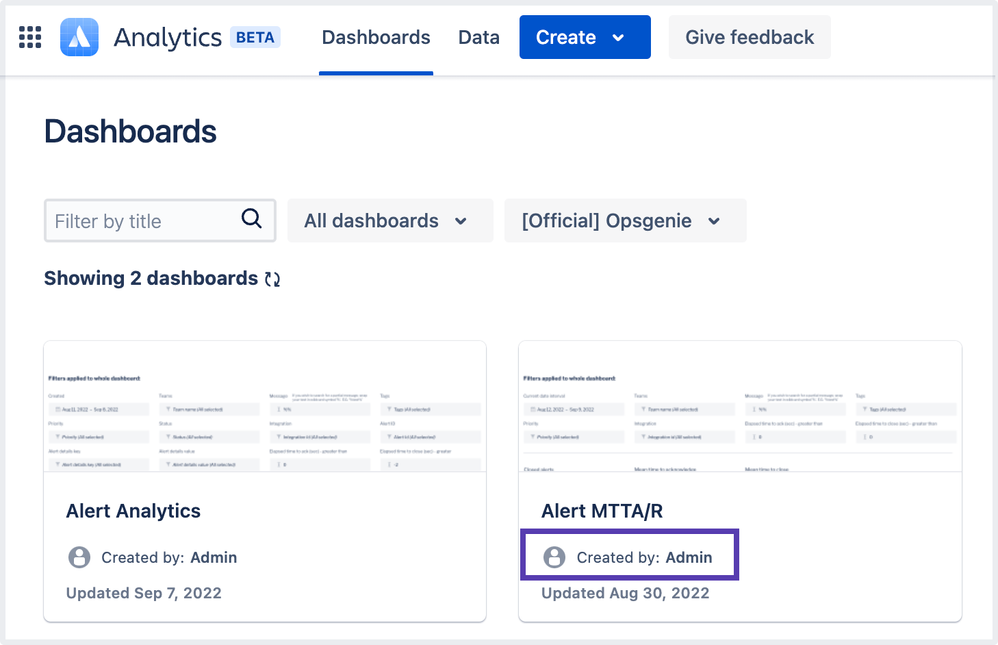Expand the [Official] Opsgenie dropdown

tap(625, 220)
